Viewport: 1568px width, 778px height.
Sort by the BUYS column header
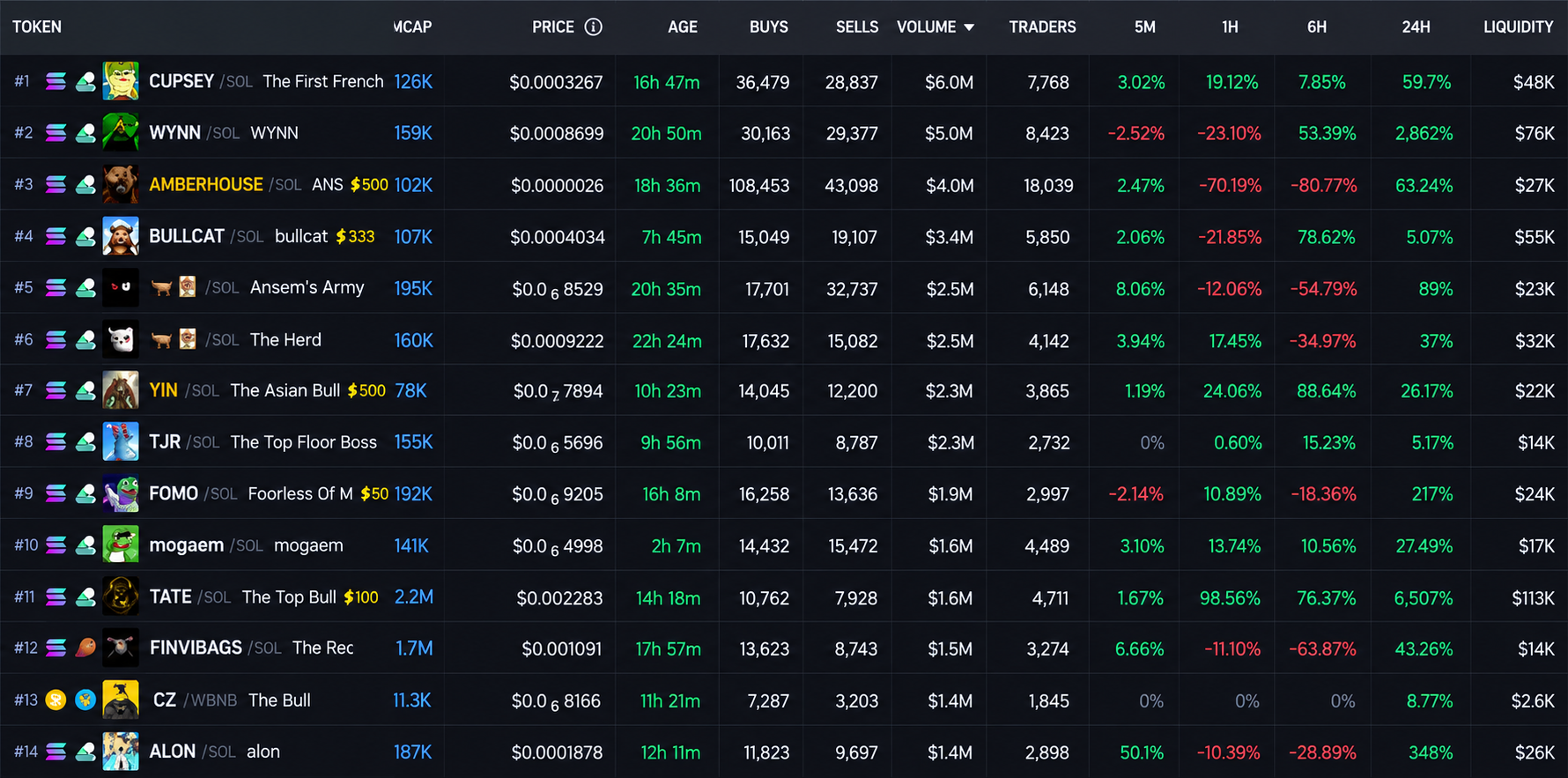769,27
